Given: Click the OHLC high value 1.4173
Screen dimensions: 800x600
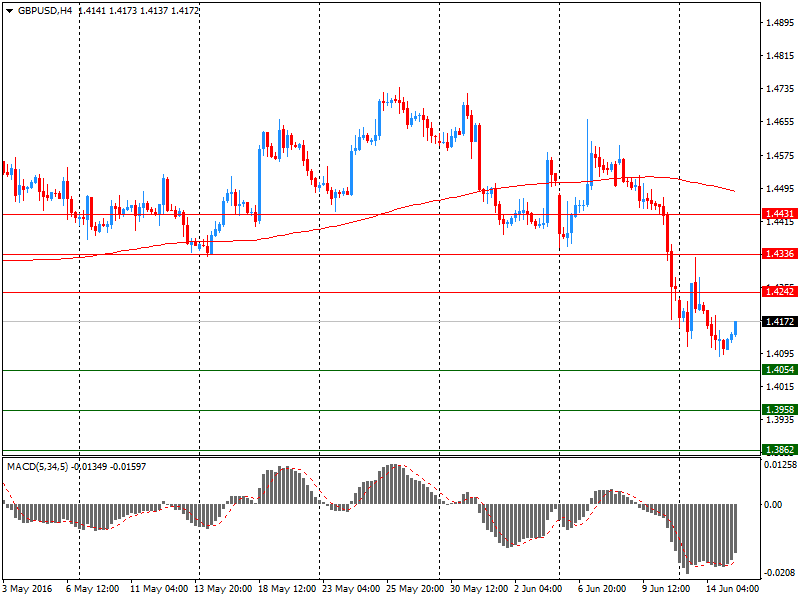Looking at the screenshot, I should click(x=123, y=11).
